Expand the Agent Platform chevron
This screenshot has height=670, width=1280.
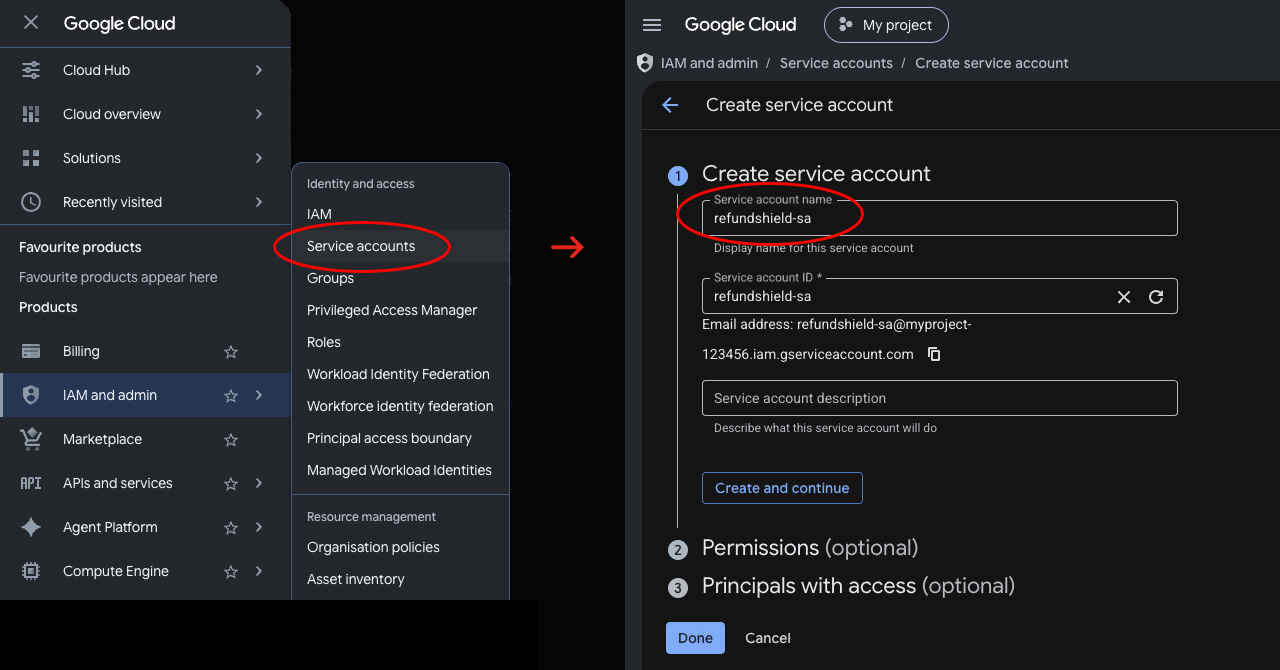pyautogui.click(x=259, y=527)
